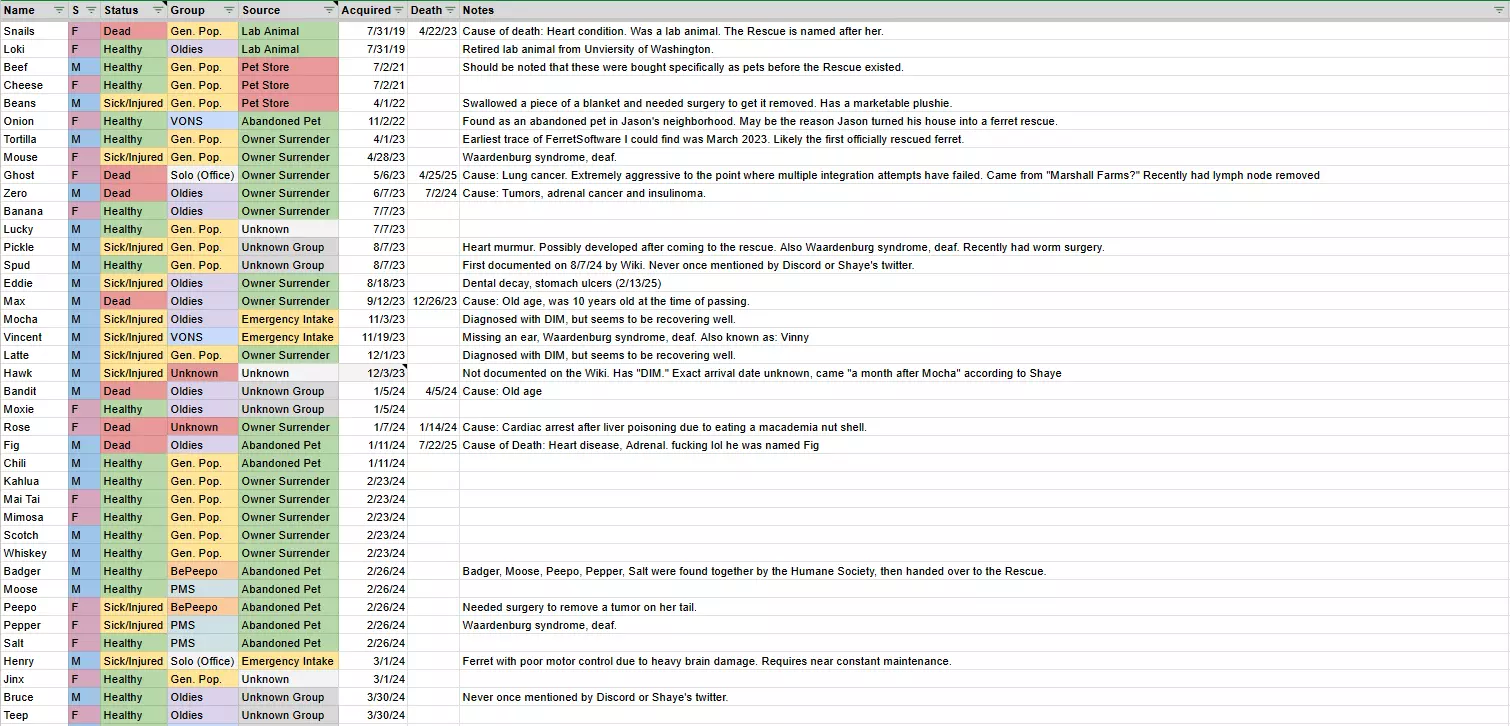Viewport: 1510px width, 726px height.
Task: Select Loki's retired lab animal note
Action: pyautogui.click(x=587, y=49)
